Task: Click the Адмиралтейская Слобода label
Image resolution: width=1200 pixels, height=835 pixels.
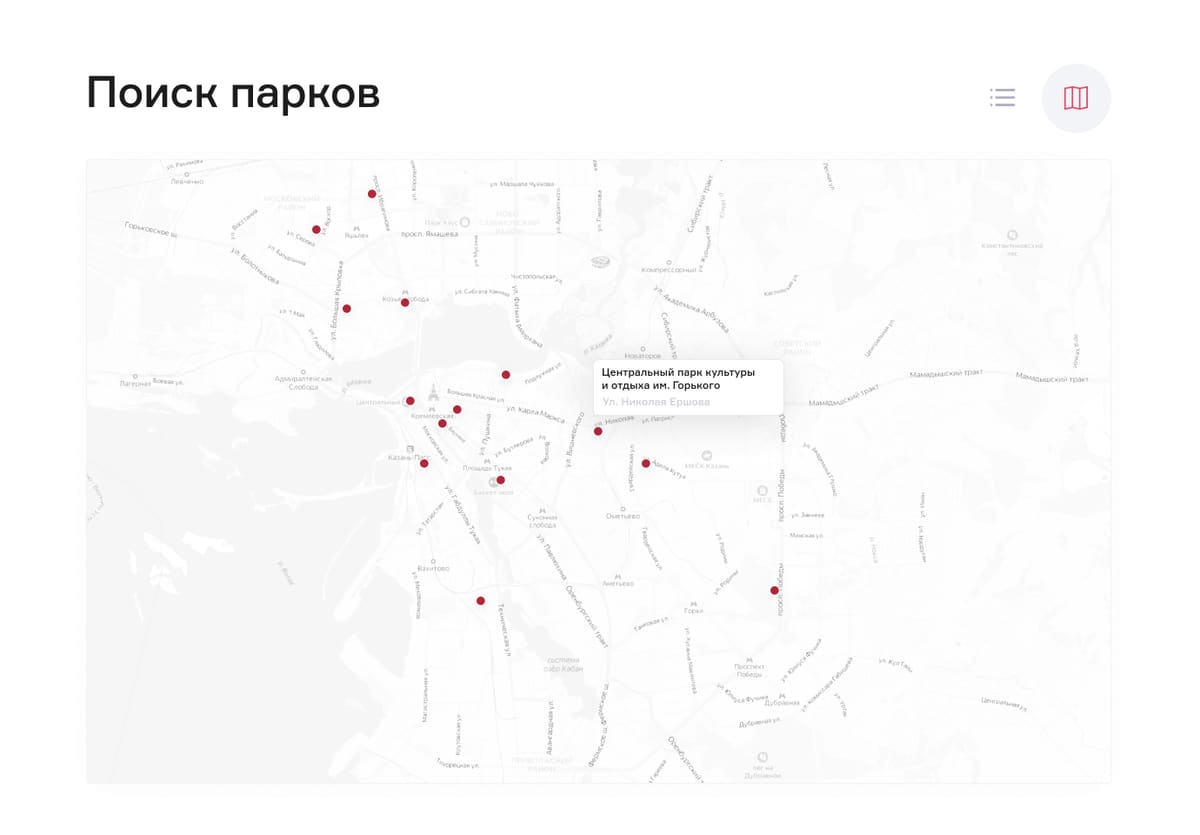Action: click(304, 383)
